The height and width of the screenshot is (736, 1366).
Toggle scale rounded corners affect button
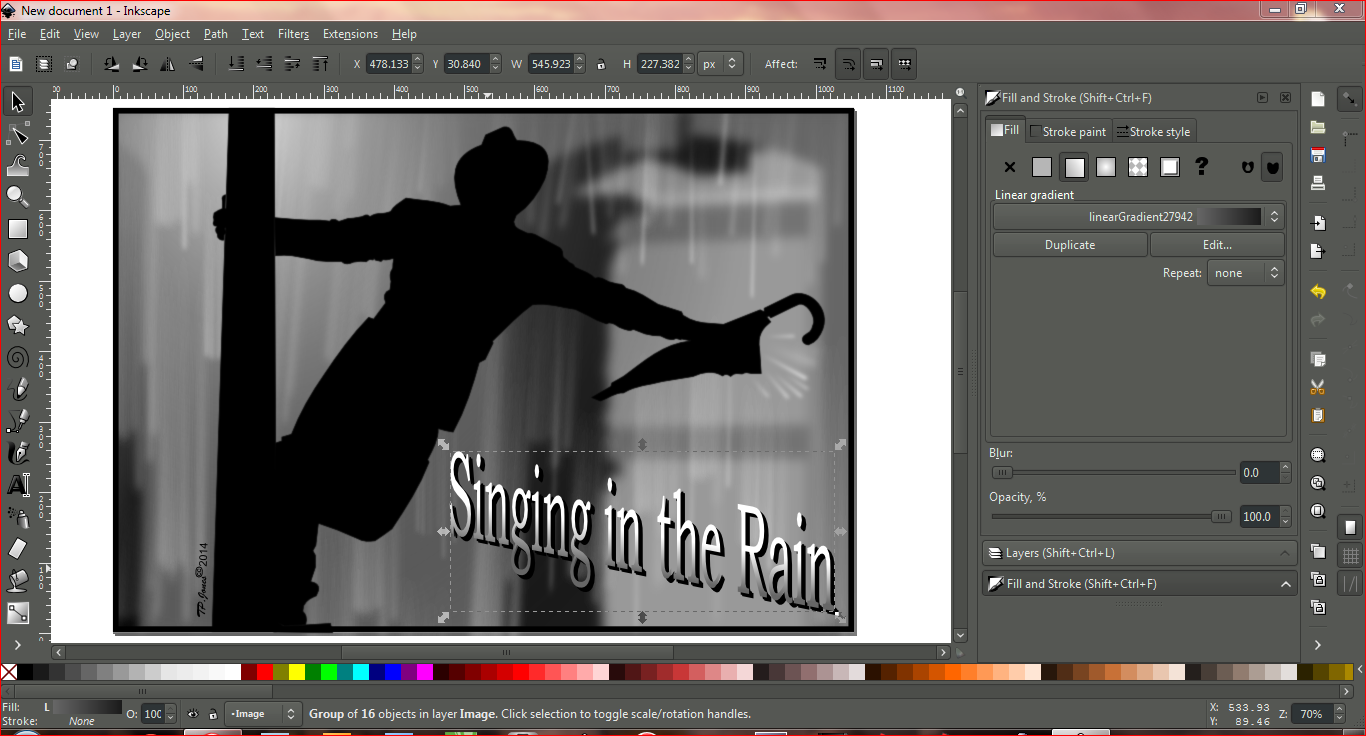click(848, 64)
